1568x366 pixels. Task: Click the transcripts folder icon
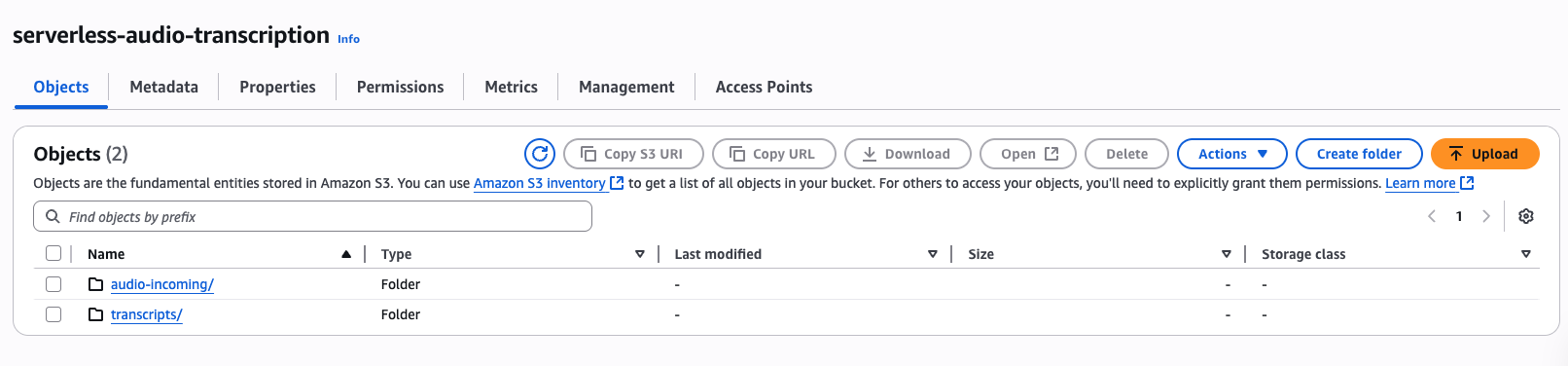(95, 314)
